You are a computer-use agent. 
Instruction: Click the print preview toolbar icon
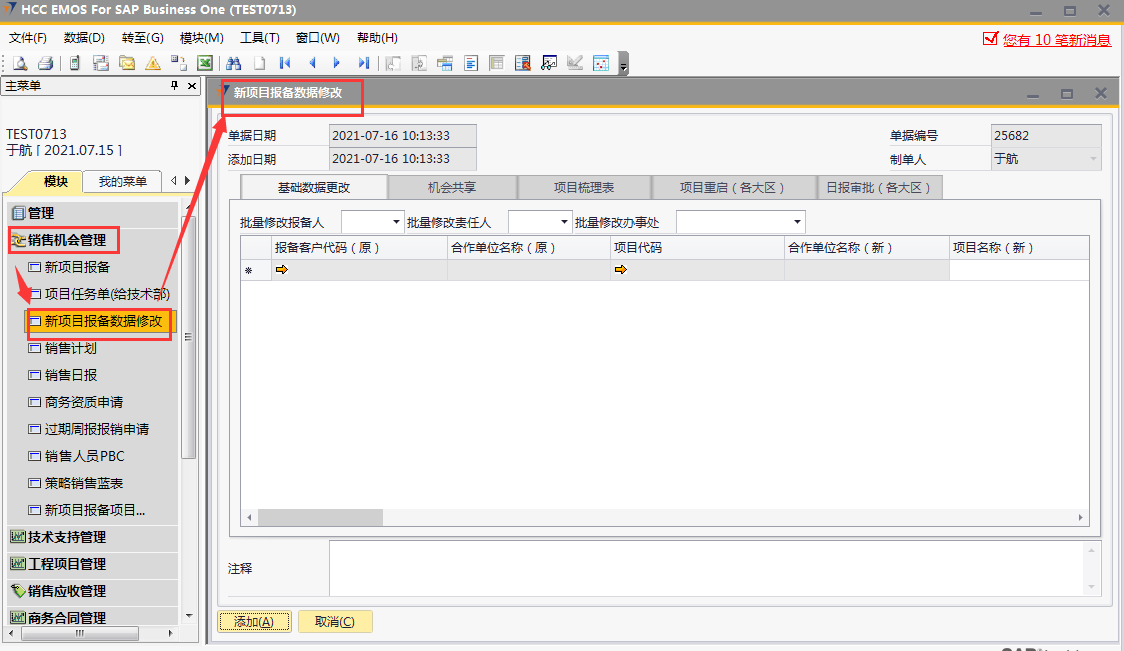[20, 63]
